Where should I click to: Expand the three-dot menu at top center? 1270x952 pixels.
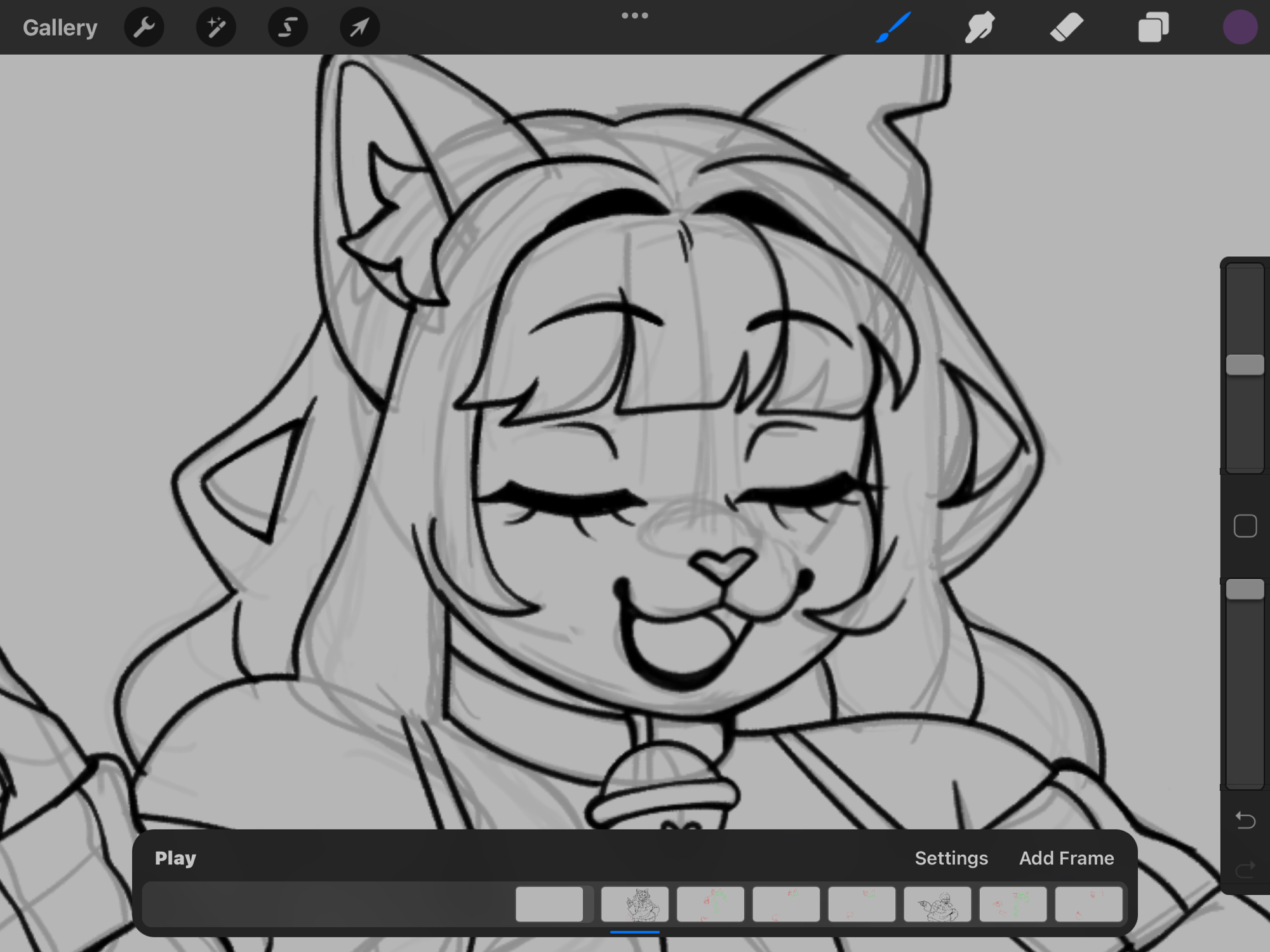click(x=635, y=16)
